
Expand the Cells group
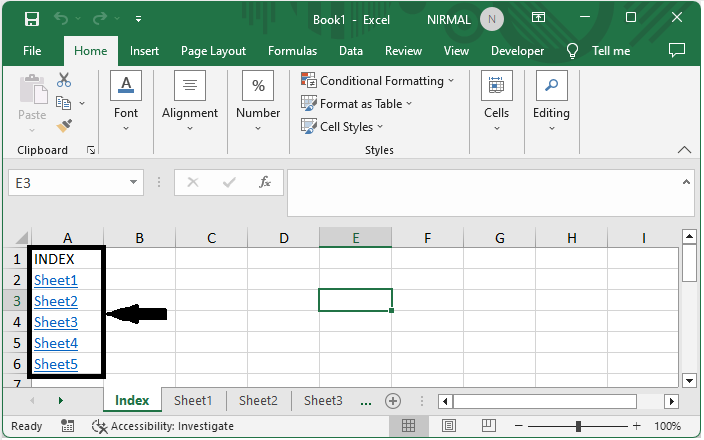(497, 102)
